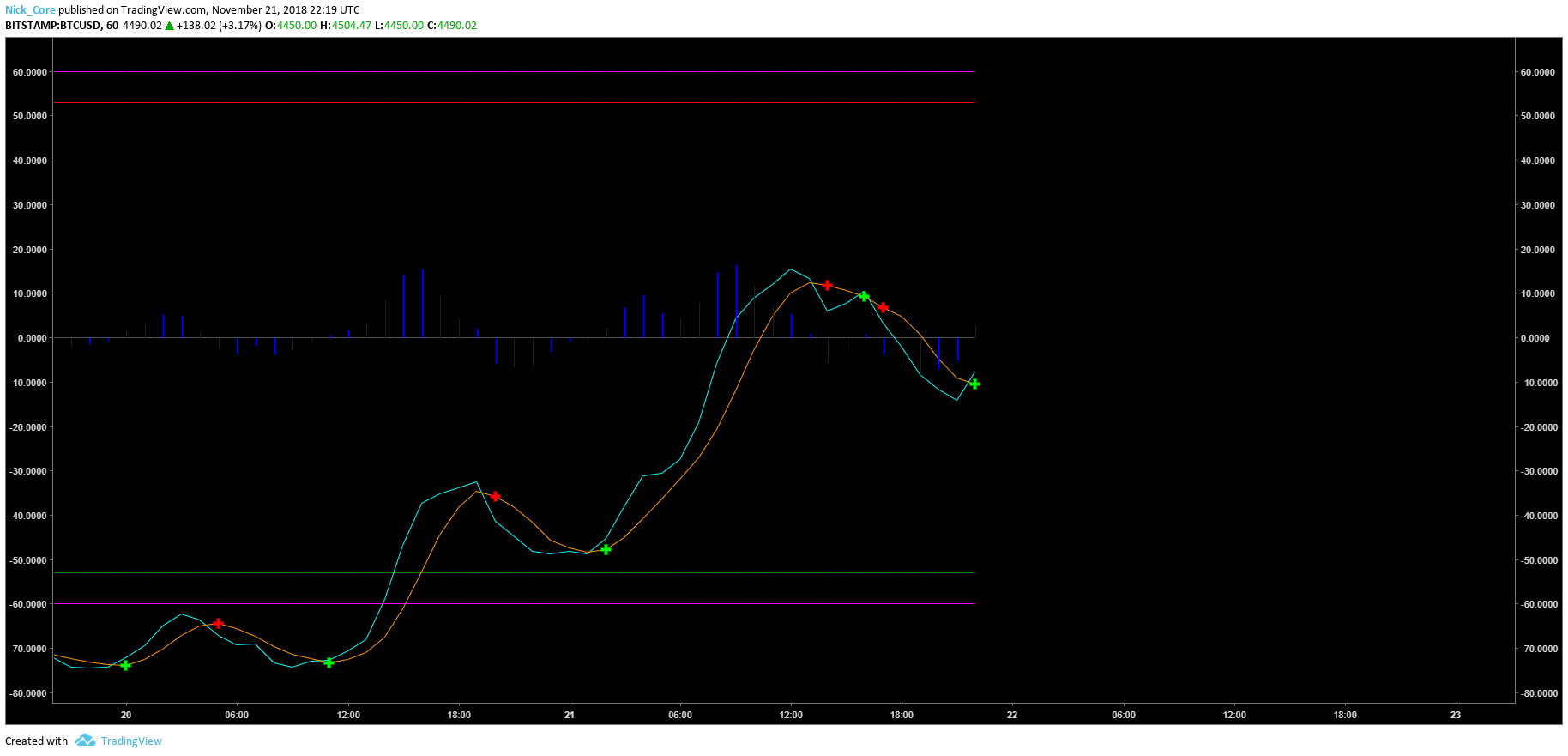Click the Created with caption text
Viewport: 1568px width, 756px height.
click(37, 741)
